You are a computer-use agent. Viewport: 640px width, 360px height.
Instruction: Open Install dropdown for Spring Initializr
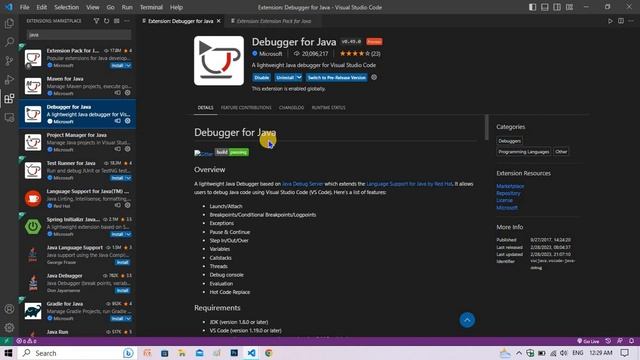point(129,234)
